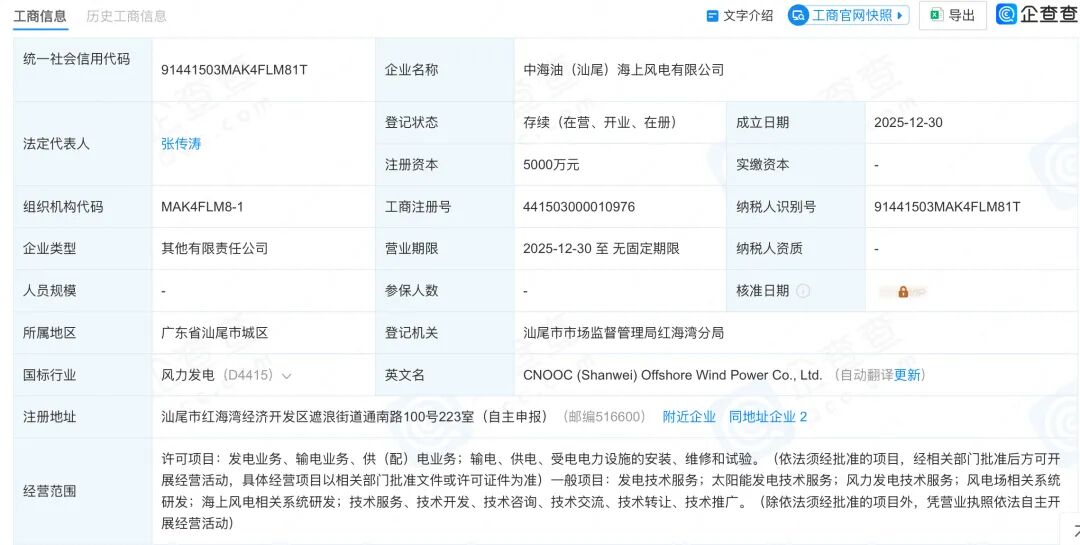Viewport: 1080px width, 545px height.
Task: Click the 文字介绍 document icon
Action: click(x=713, y=16)
